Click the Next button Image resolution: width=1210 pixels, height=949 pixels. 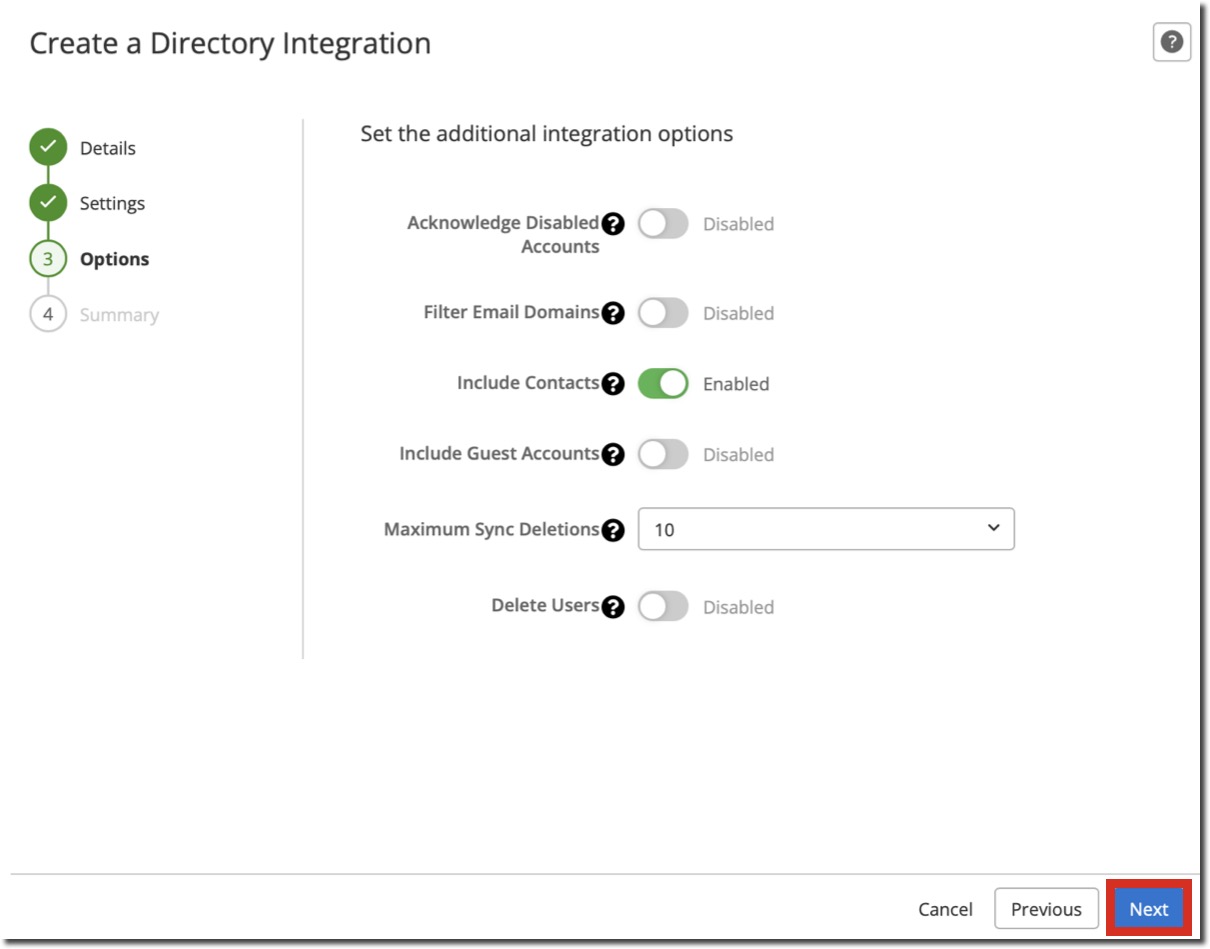click(1148, 908)
